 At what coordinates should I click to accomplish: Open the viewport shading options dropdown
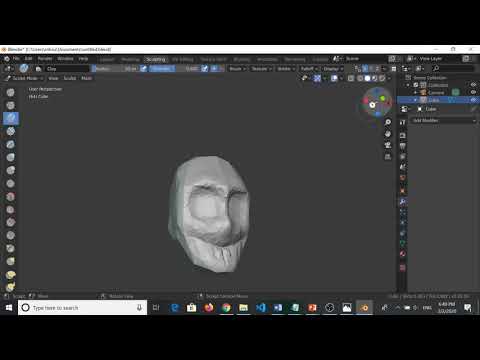389,78
